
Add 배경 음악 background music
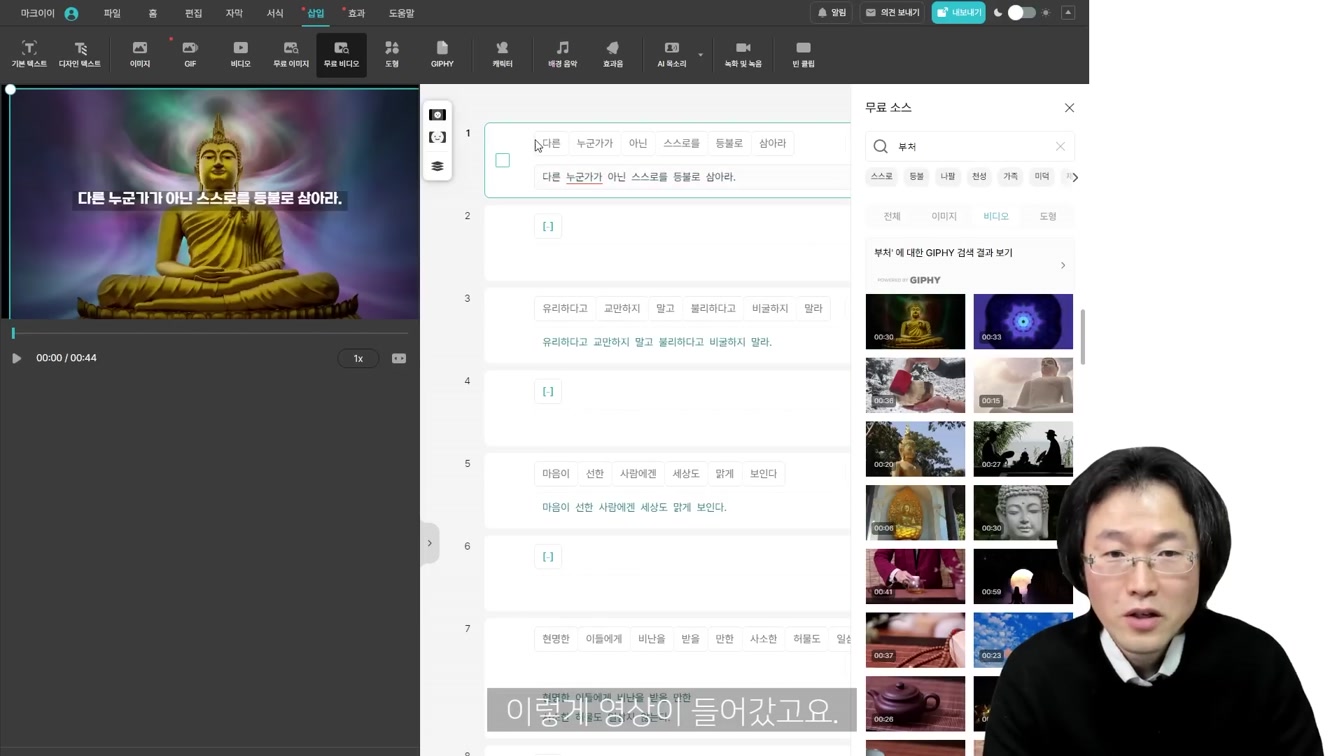tap(563, 54)
